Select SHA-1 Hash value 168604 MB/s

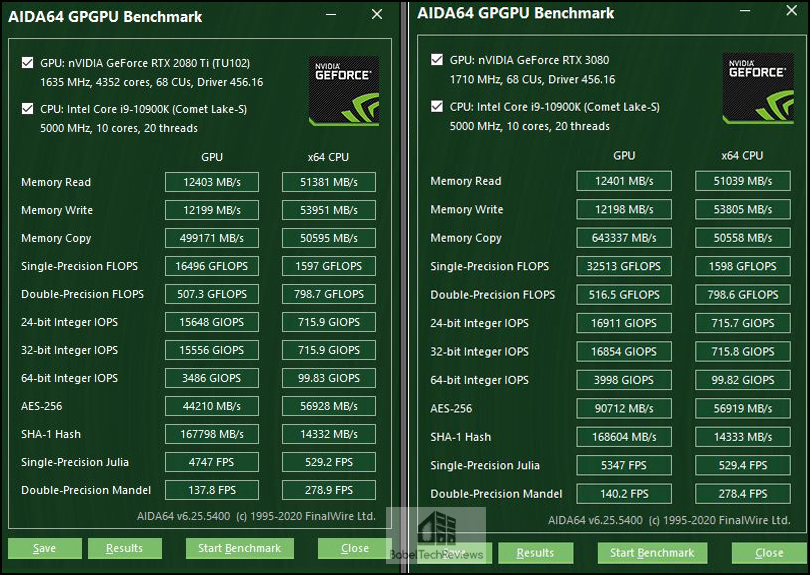(x=624, y=437)
